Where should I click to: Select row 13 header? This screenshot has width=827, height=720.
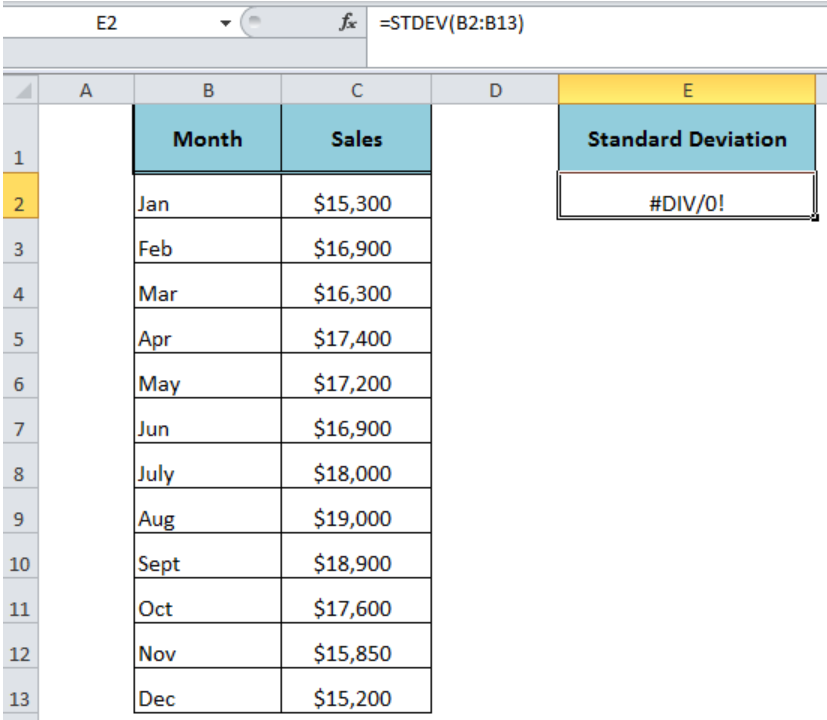point(20,691)
